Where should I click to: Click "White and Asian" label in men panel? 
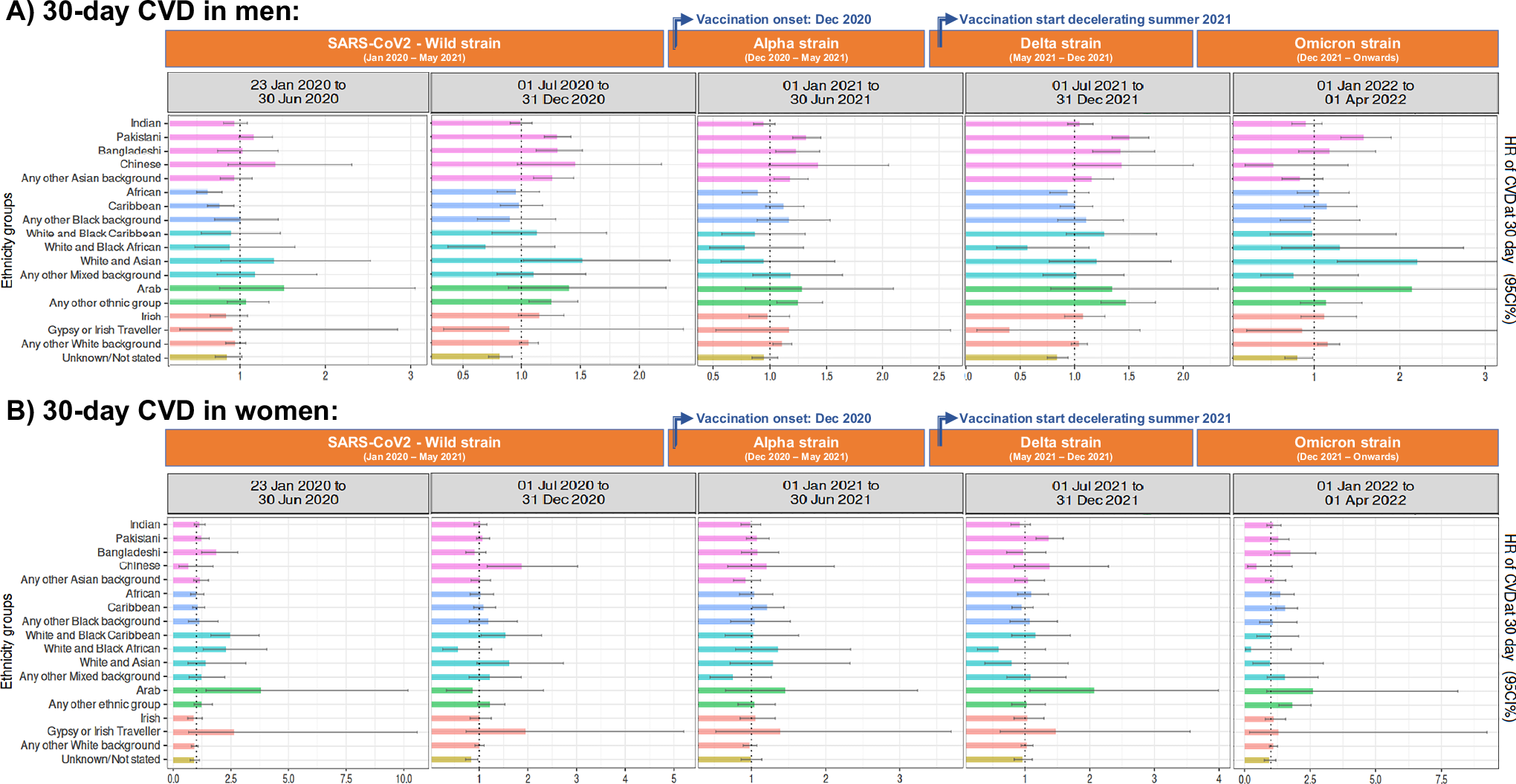tap(120, 261)
